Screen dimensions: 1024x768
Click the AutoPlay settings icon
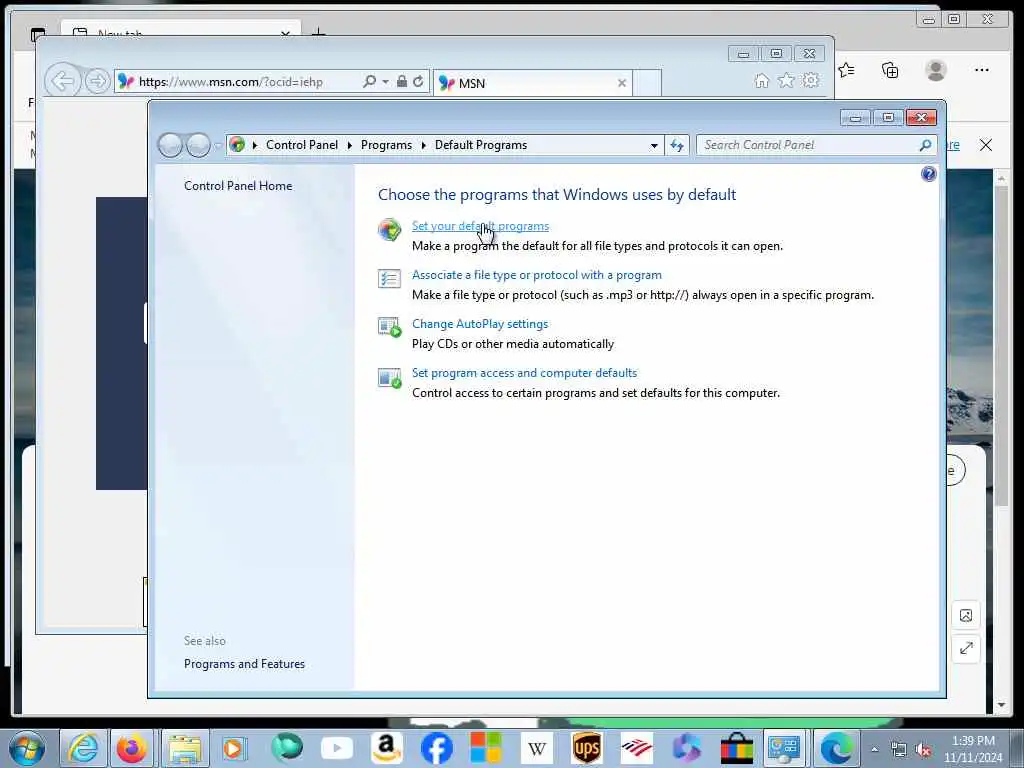[x=389, y=327]
